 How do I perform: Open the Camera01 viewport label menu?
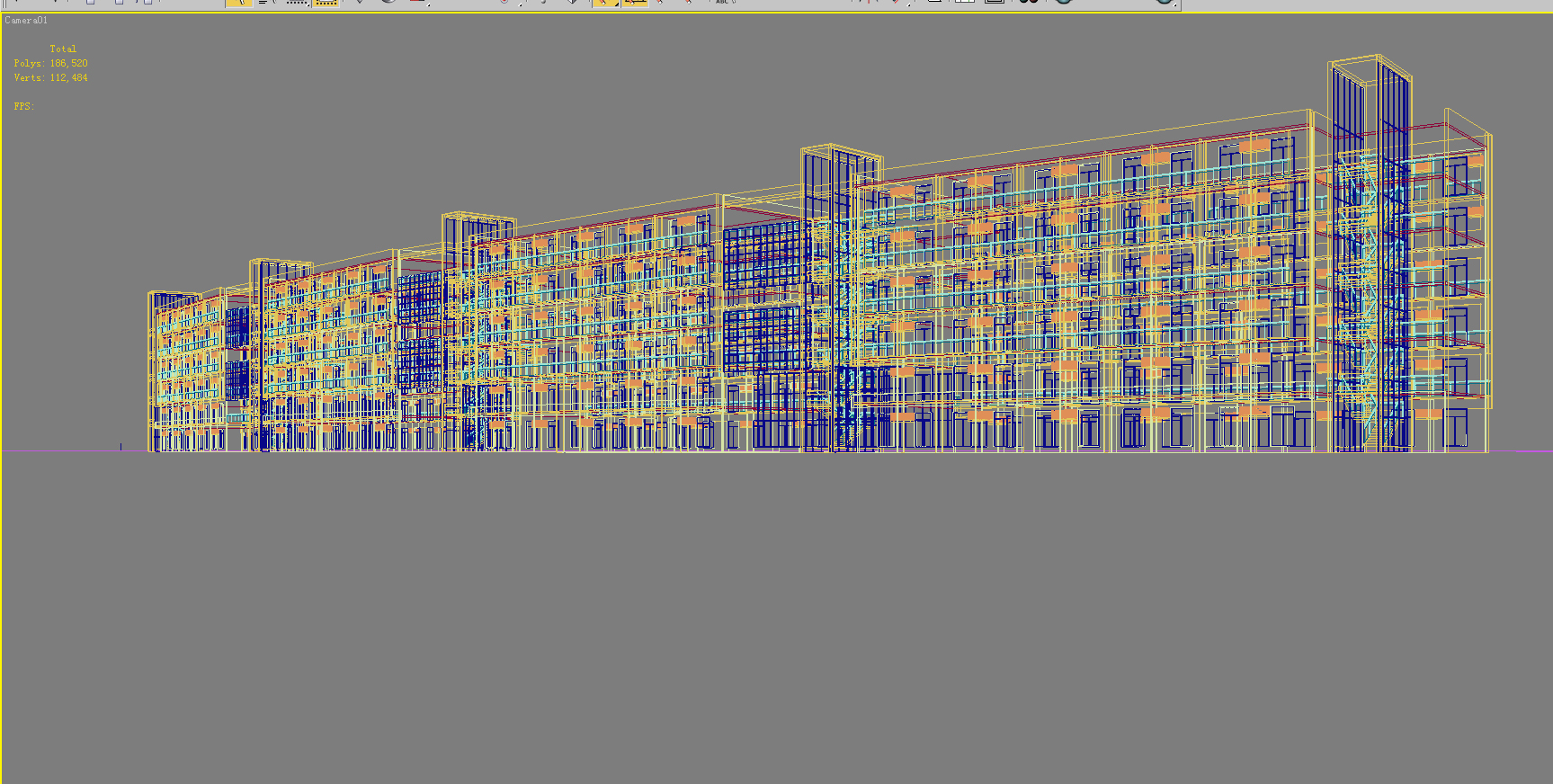(x=26, y=20)
